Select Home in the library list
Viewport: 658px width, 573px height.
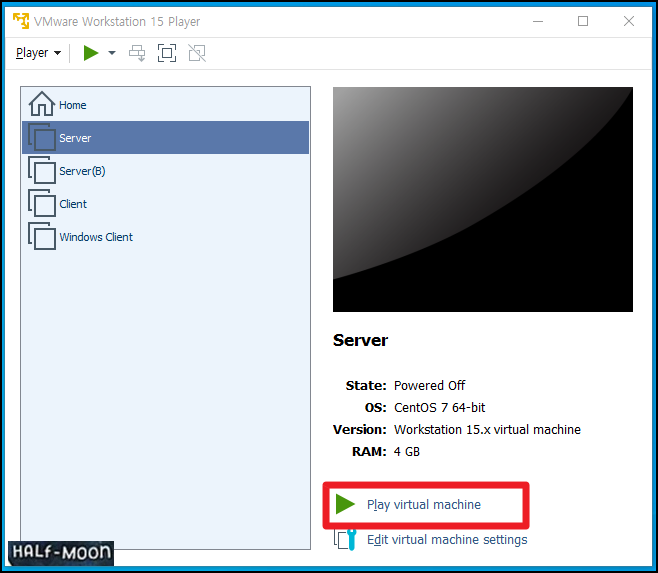pyautogui.click(x=166, y=105)
